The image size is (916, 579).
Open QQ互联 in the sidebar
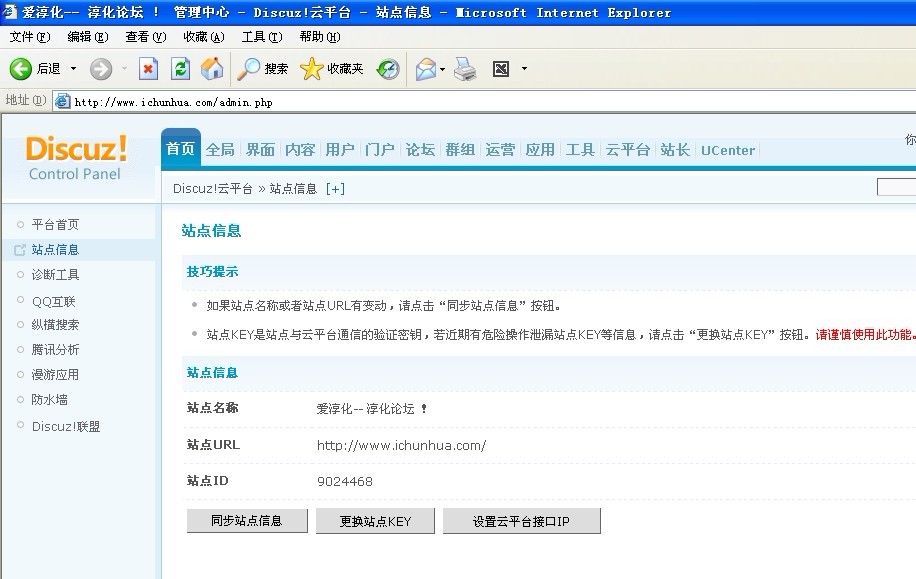click(x=54, y=301)
